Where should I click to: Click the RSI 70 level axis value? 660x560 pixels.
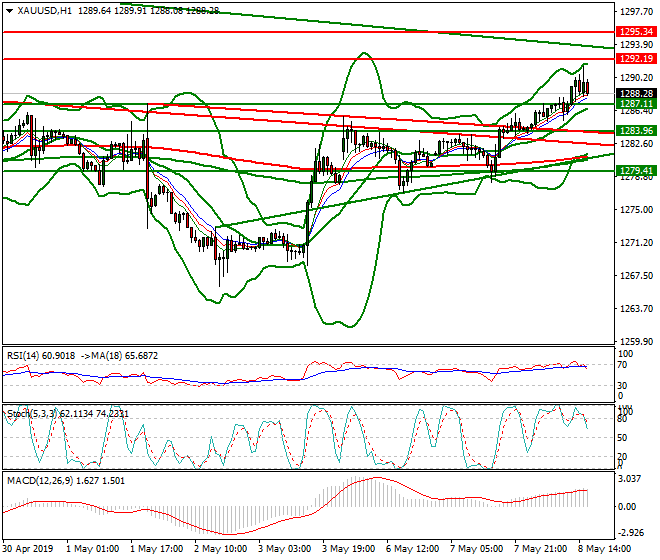tap(622, 365)
